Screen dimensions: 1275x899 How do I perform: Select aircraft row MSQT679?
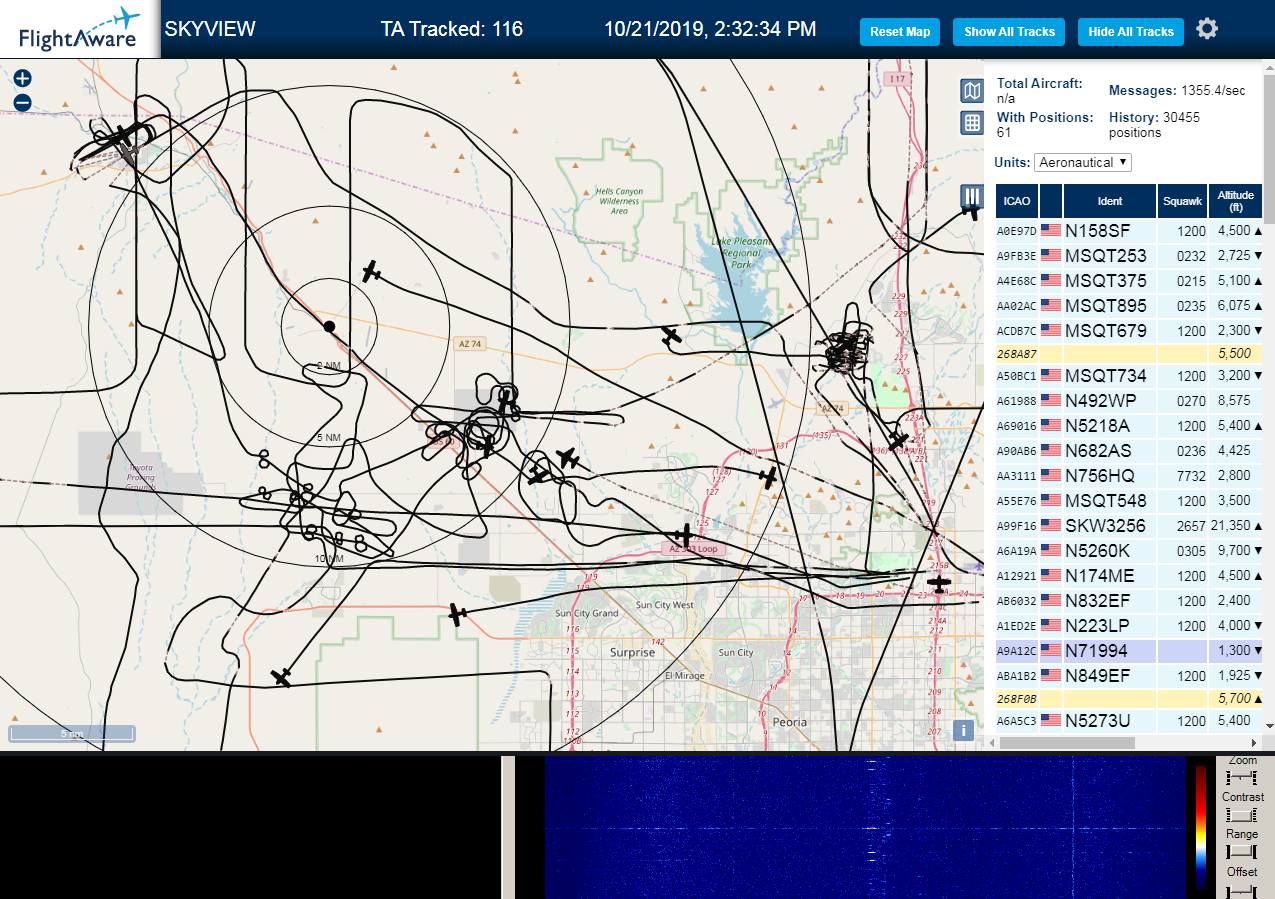pyautogui.click(x=1129, y=331)
